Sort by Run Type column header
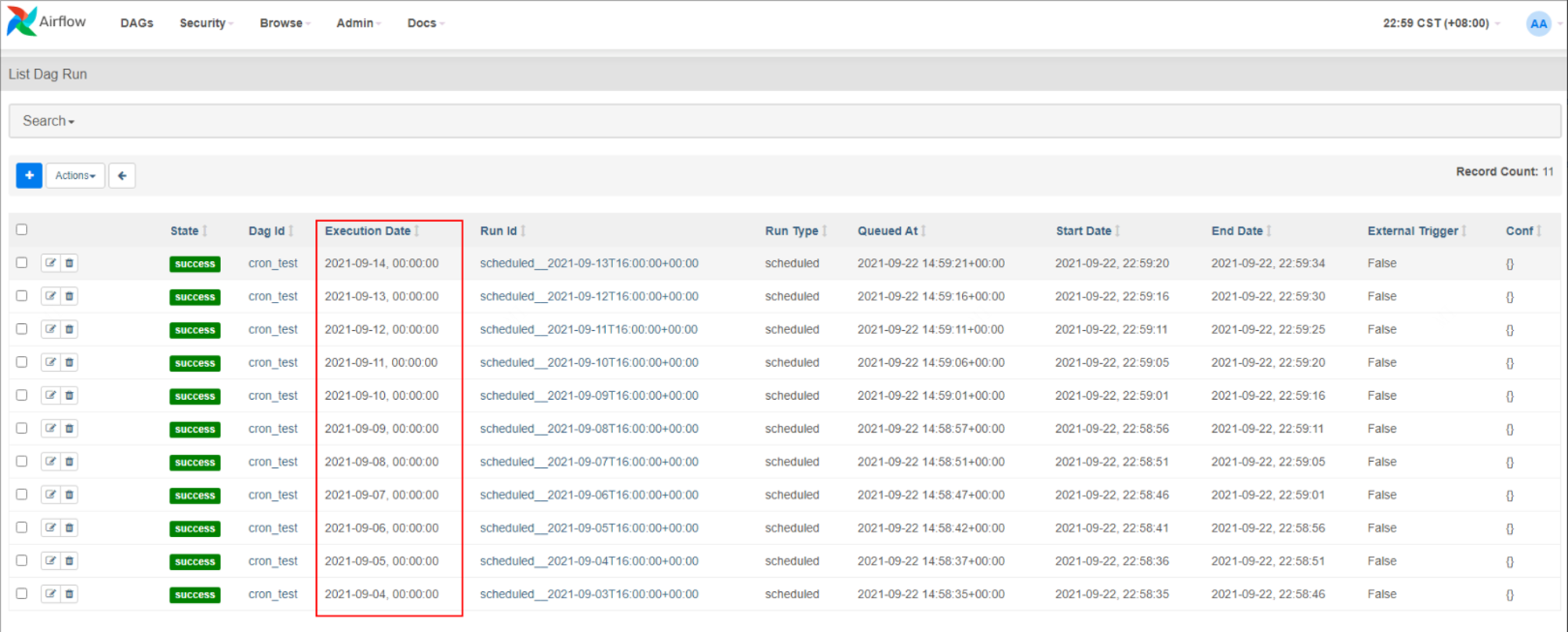Image resolution: width=1568 pixels, height=632 pixels. pyautogui.click(x=797, y=231)
